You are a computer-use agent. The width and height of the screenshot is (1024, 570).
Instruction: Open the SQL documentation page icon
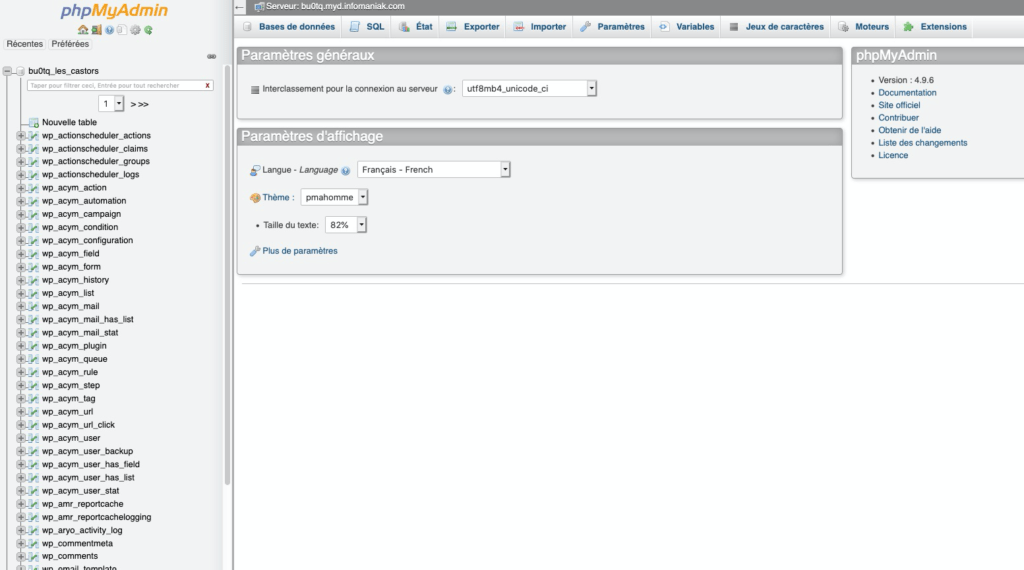tap(121, 30)
